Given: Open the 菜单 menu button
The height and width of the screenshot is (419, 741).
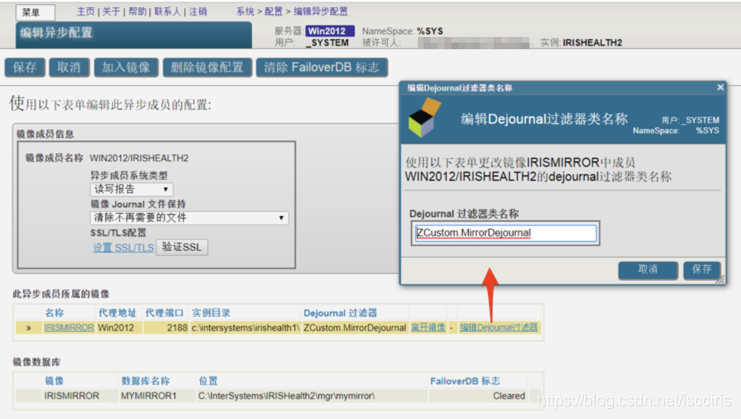Looking at the screenshot, I should tap(35, 12).
